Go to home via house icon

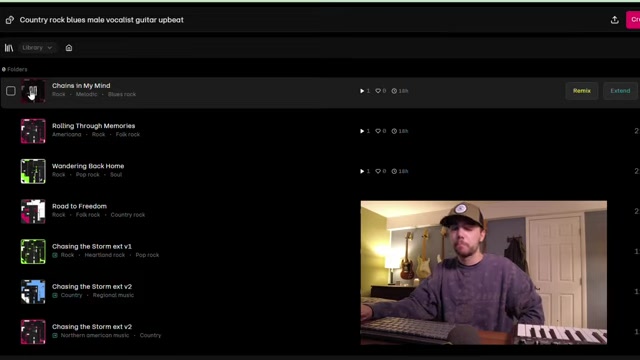click(x=69, y=48)
